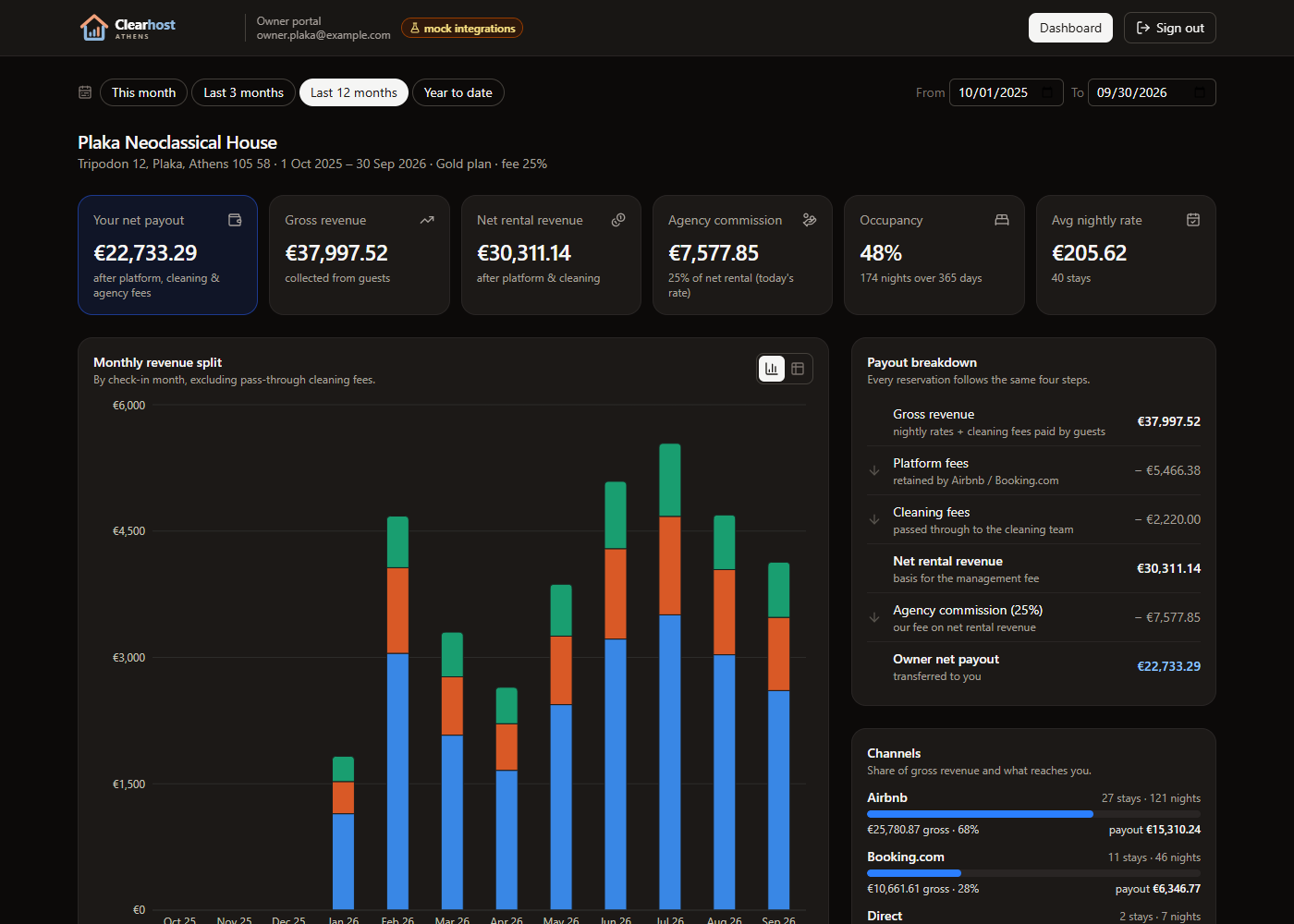The image size is (1294, 924).
Task: Click the handshake icon on Agency commission card
Action: coord(810,220)
